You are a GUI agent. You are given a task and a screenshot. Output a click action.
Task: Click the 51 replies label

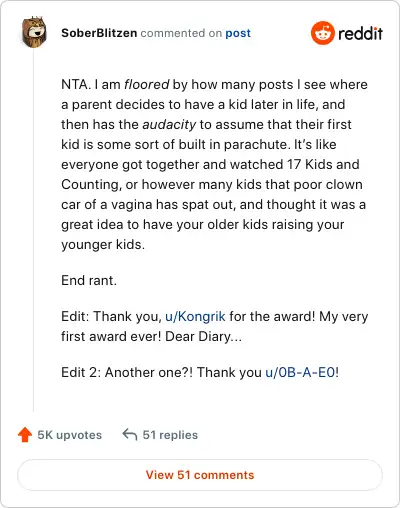[170, 435]
